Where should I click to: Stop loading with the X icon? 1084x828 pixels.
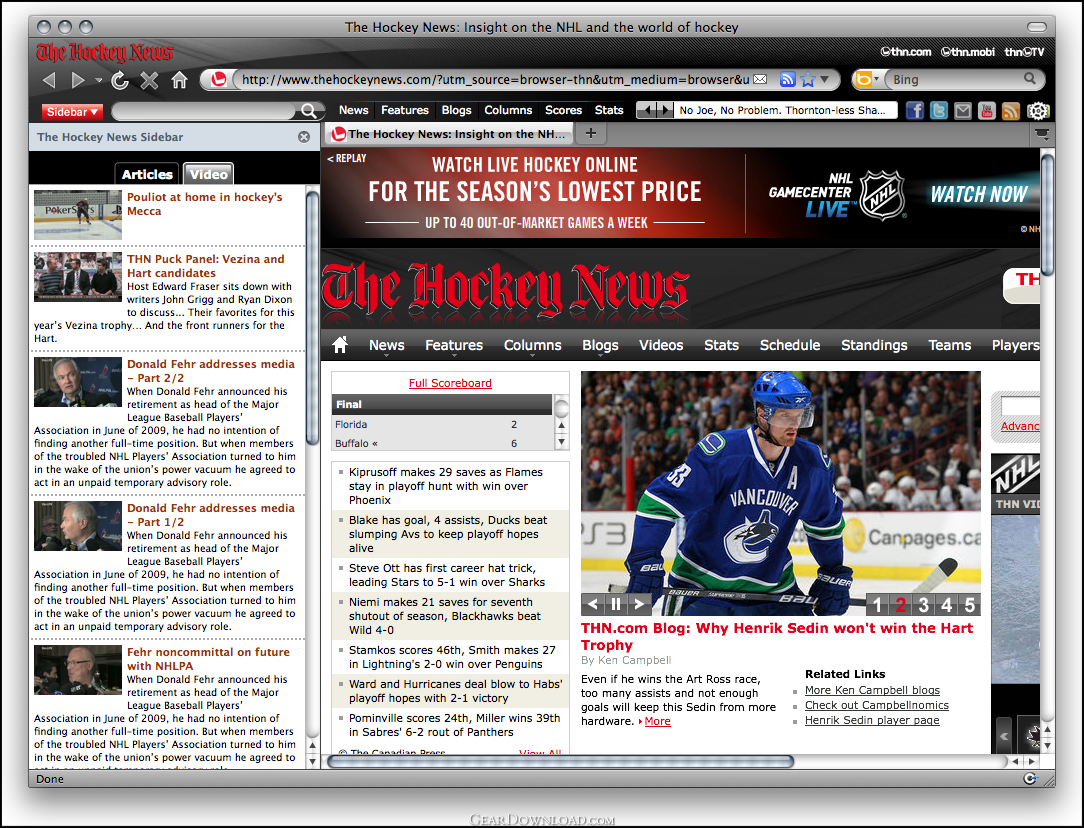click(149, 80)
